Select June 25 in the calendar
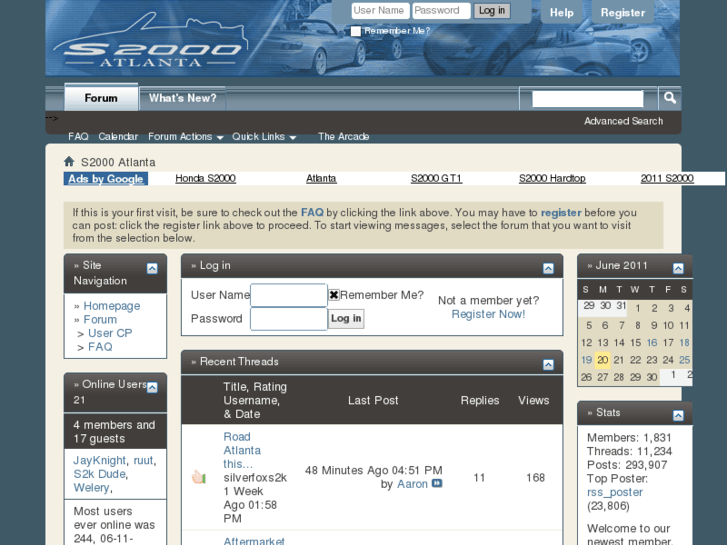 pyautogui.click(x=684, y=360)
